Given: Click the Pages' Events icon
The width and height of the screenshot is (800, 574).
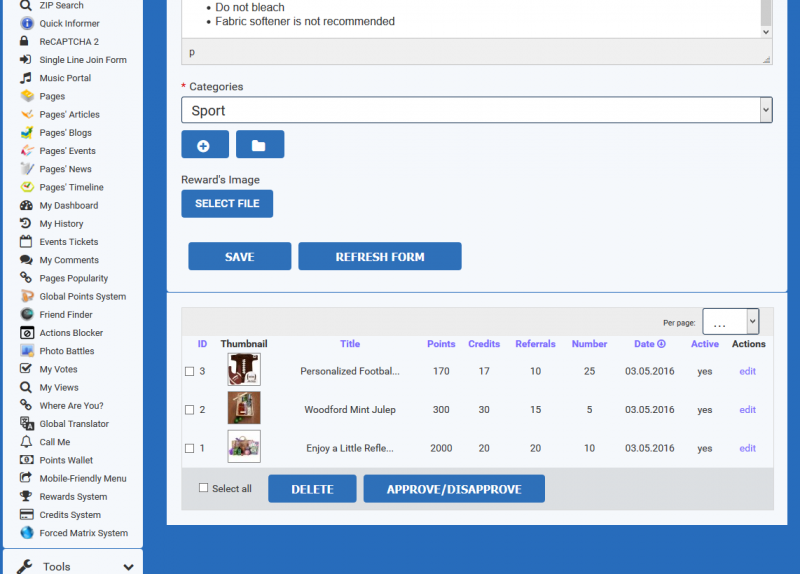Looking at the screenshot, I should pos(27,151).
